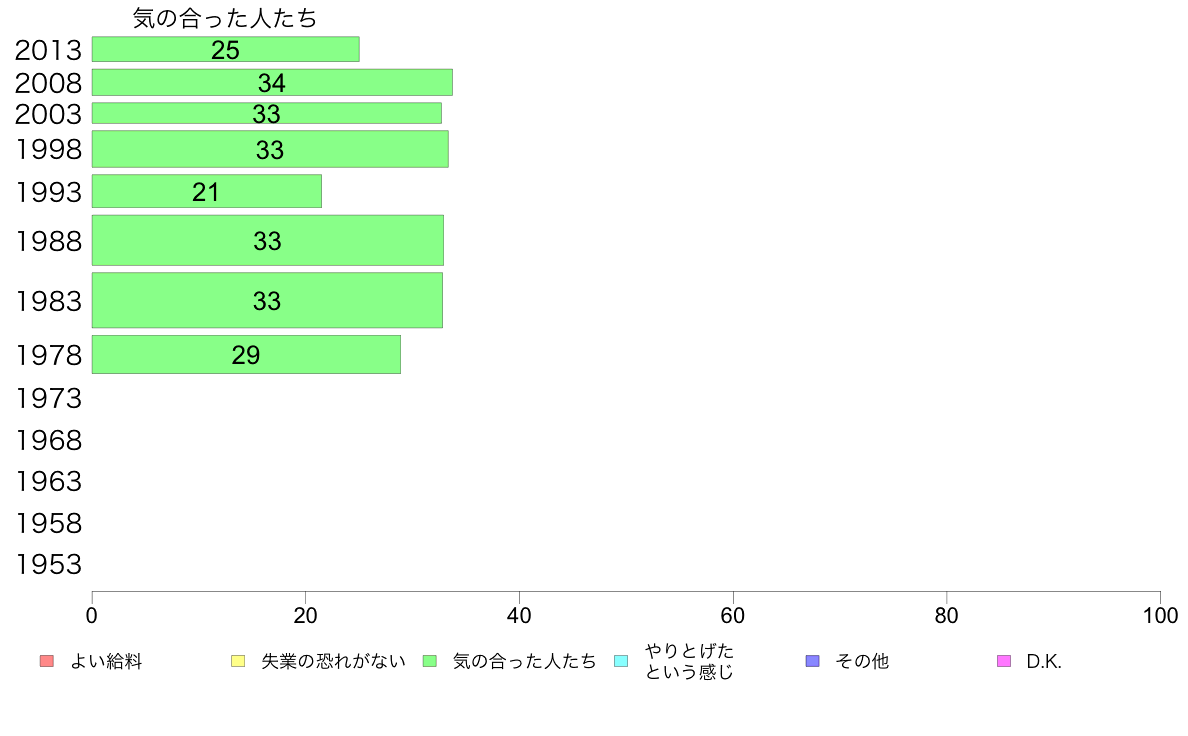This screenshot has width=1188, height=736.
Task: Select the 1978 bar showing 29
Action: pos(246,355)
